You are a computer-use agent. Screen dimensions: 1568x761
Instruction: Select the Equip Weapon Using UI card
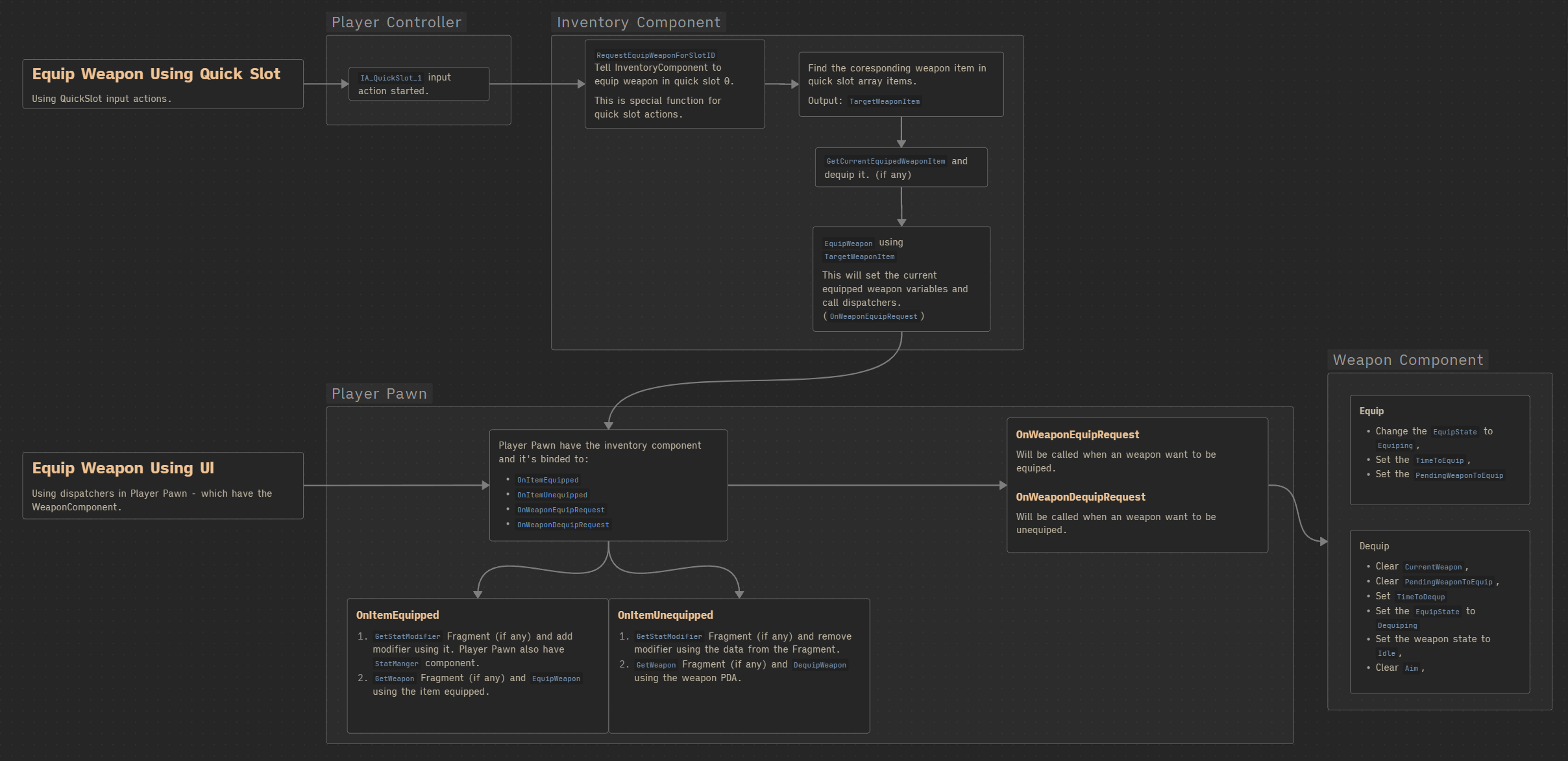[x=162, y=485]
